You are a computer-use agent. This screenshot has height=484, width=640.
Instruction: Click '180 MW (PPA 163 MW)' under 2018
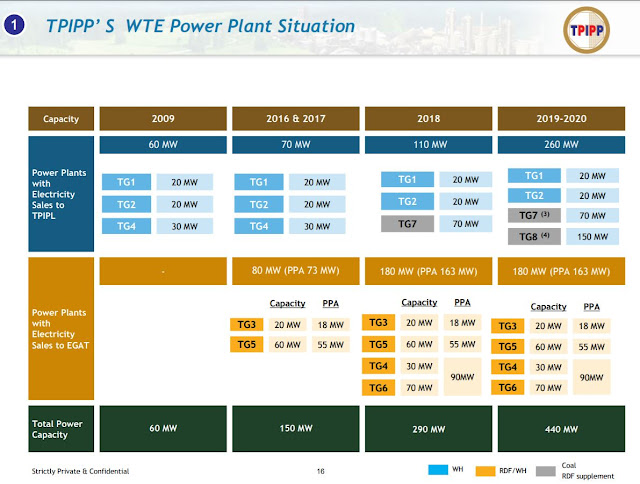[428, 271]
